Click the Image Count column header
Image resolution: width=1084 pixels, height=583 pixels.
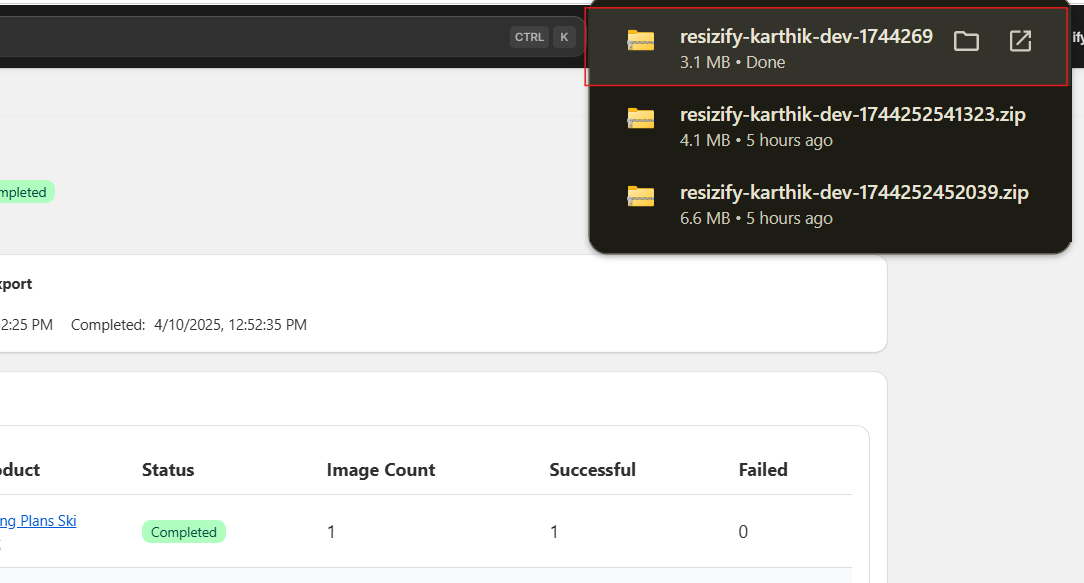[x=381, y=469]
